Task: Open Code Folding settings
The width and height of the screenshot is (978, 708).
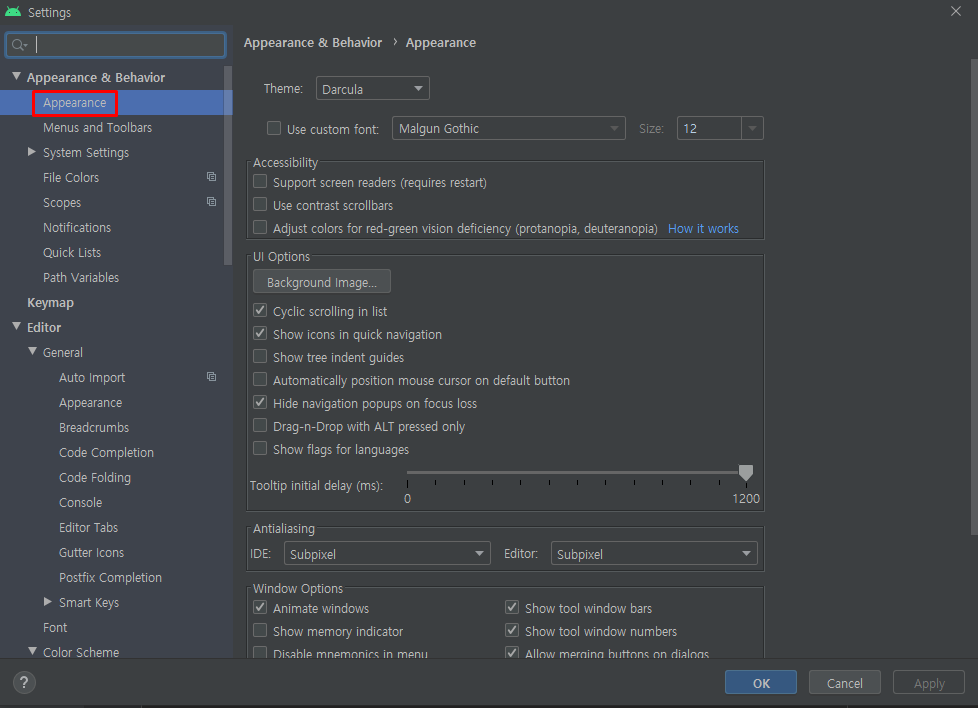Action: click(95, 478)
